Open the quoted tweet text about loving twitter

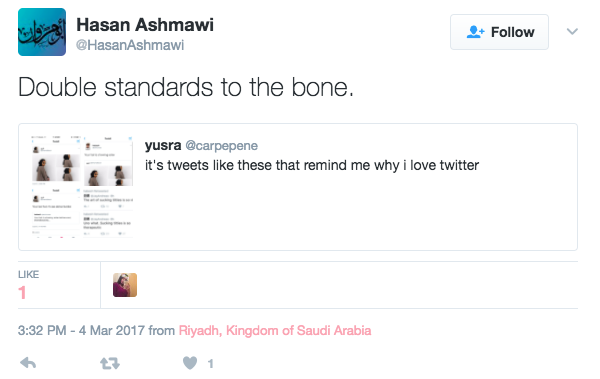click(312, 165)
